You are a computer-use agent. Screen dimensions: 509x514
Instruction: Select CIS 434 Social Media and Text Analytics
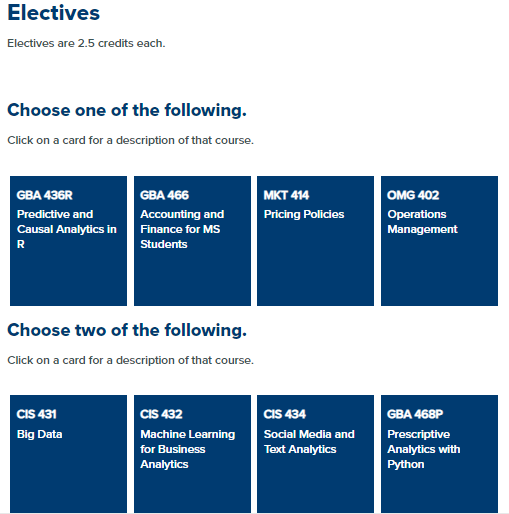pos(315,454)
